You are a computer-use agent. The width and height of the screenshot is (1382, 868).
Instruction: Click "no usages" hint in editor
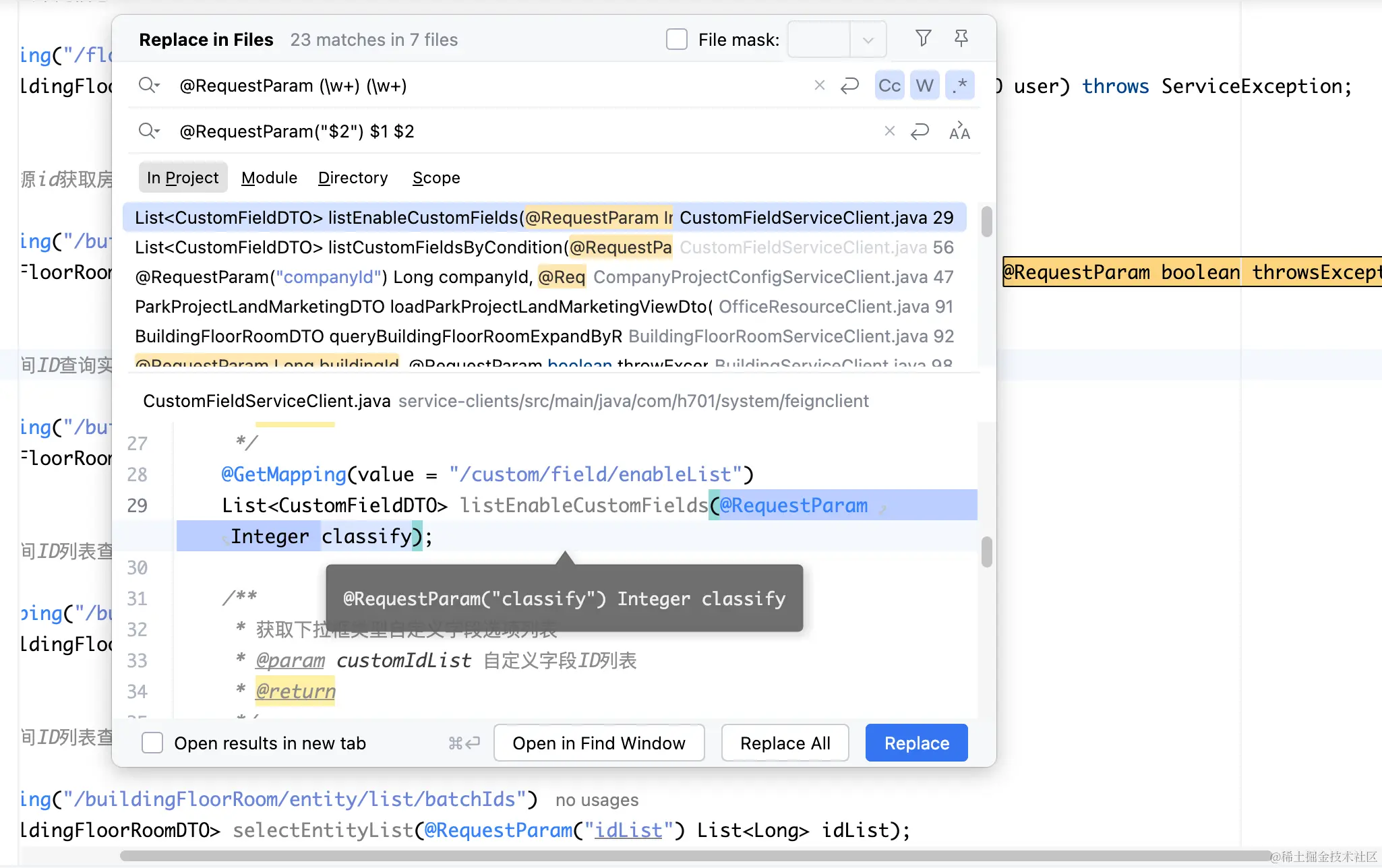[x=597, y=800]
